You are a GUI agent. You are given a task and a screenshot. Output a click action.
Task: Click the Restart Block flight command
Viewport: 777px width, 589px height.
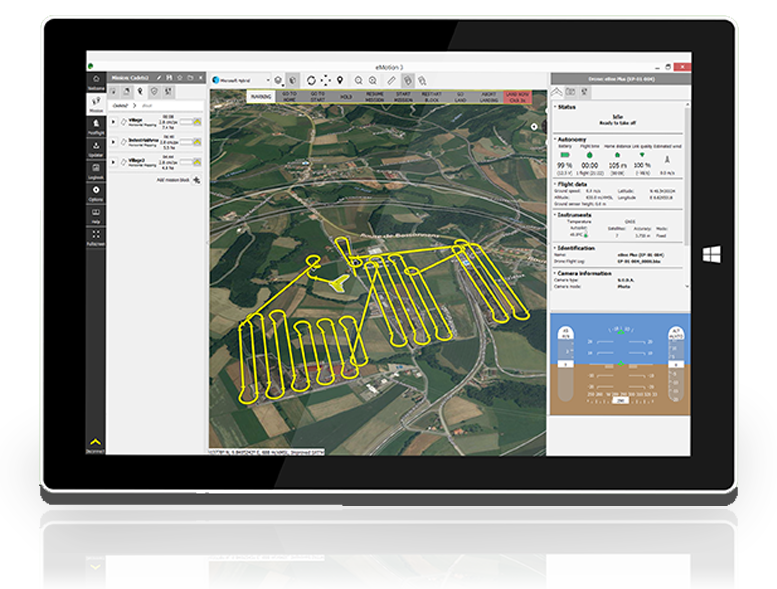click(x=432, y=97)
